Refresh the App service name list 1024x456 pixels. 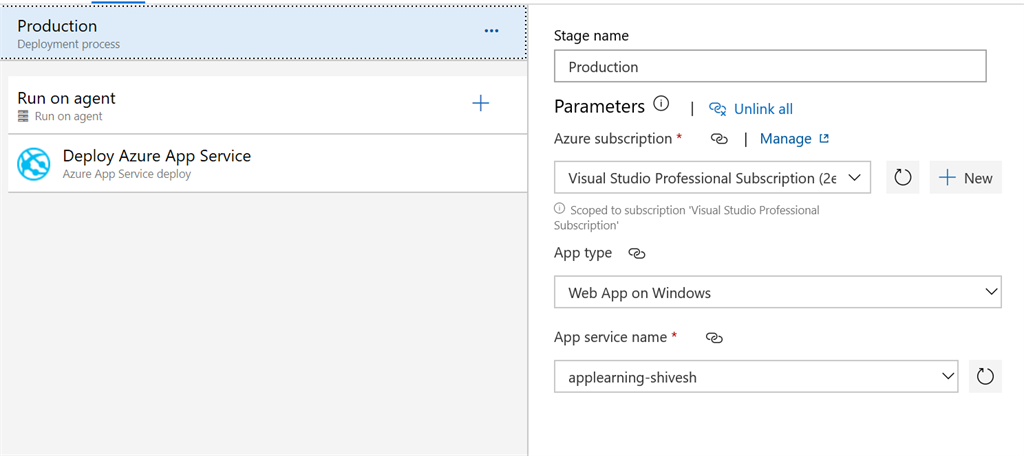pos(985,376)
